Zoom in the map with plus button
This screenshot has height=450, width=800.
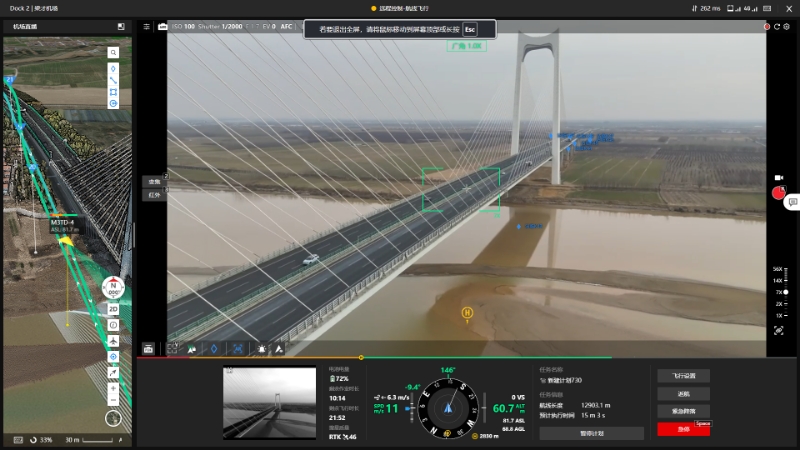tap(114, 387)
